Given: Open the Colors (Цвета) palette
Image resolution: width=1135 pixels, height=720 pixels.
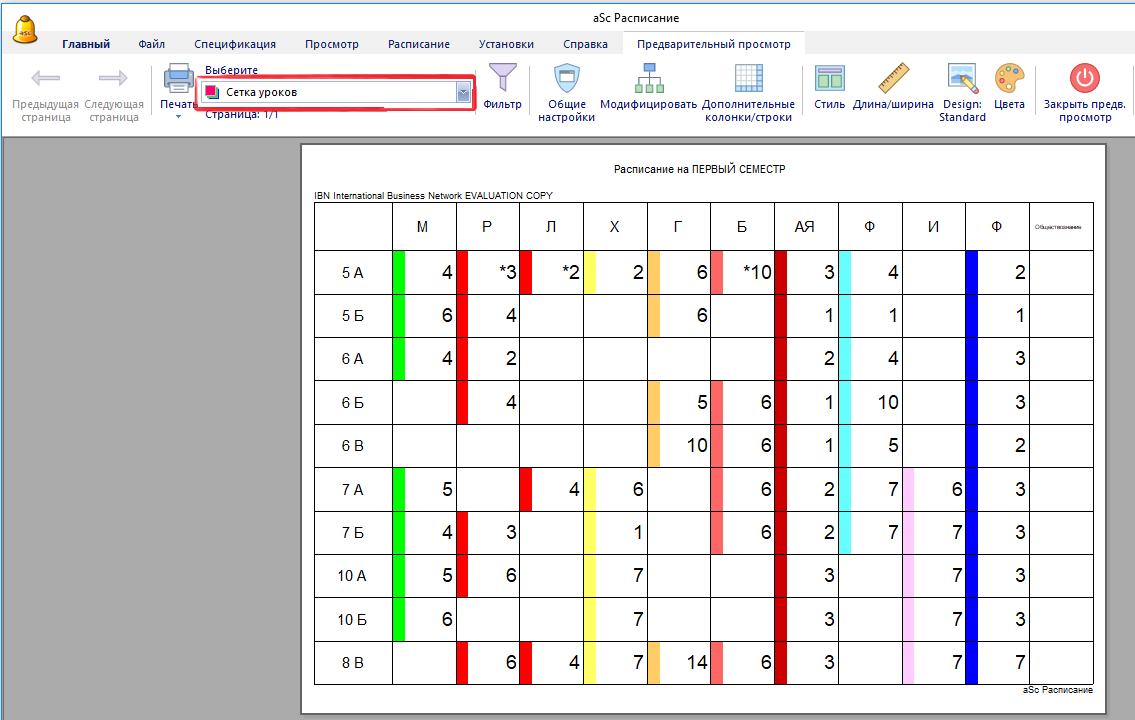Looking at the screenshot, I should [x=1009, y=79].
